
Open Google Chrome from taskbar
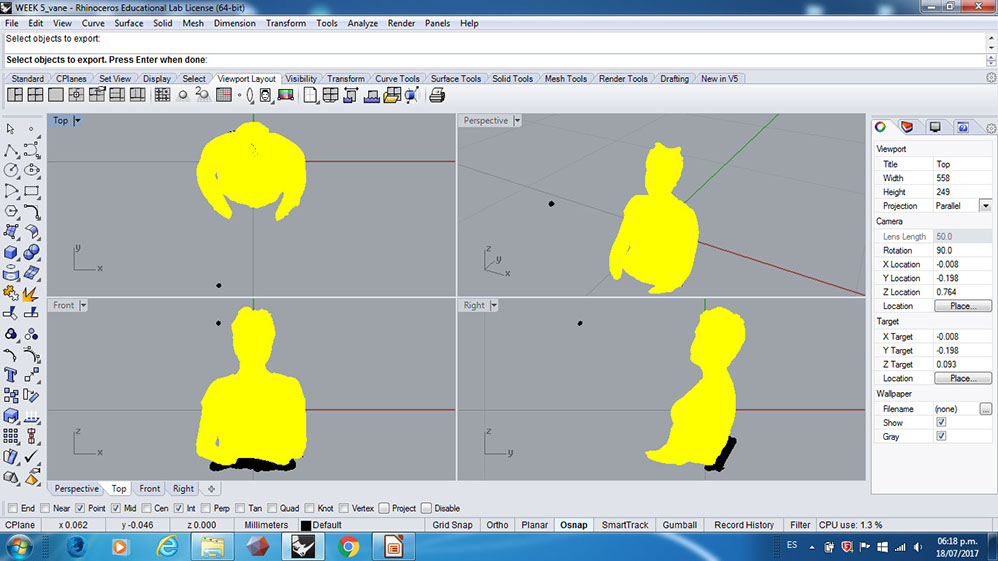coord(348,546)
